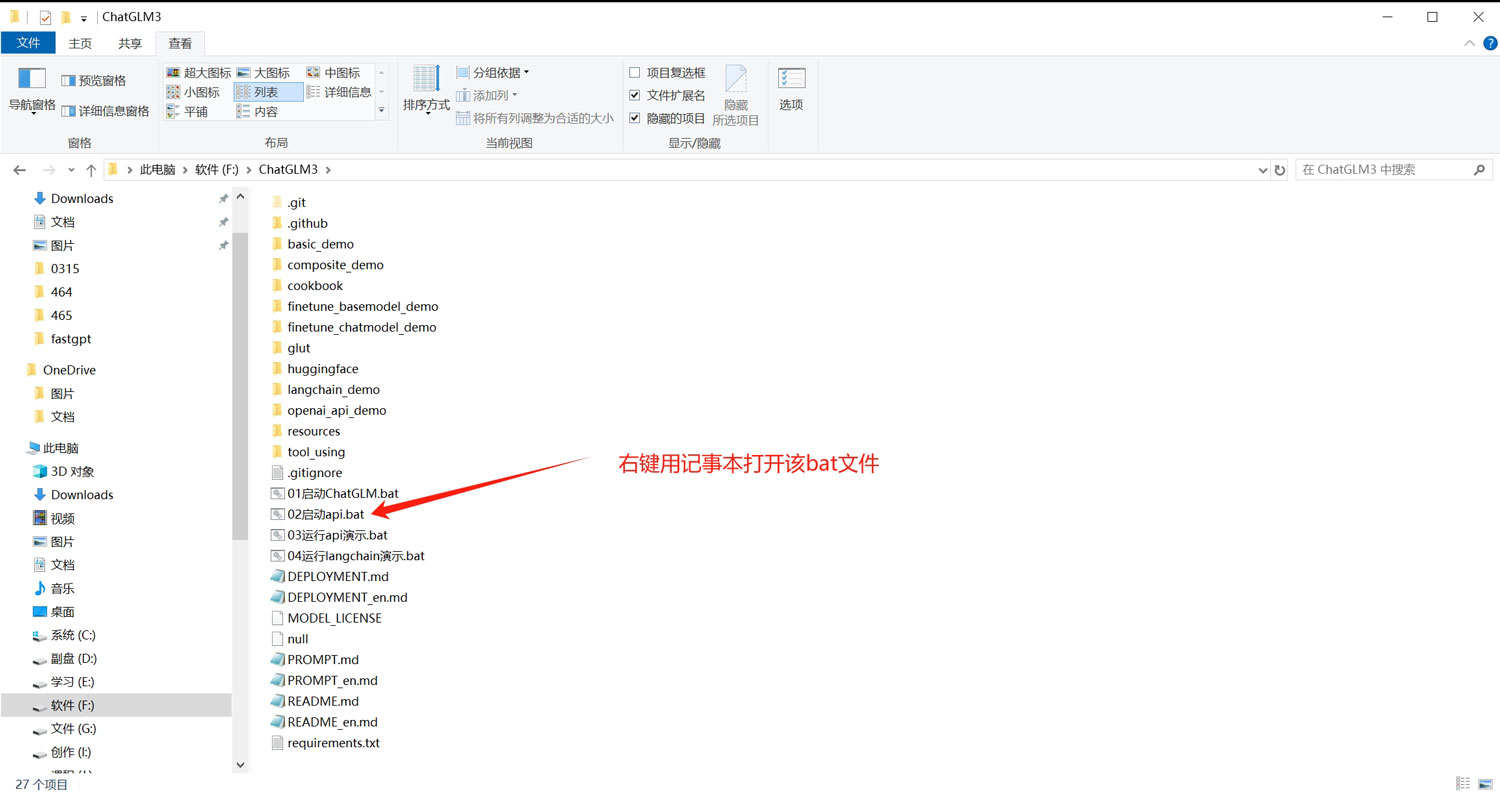Select Small icons layout

(194, 92)
